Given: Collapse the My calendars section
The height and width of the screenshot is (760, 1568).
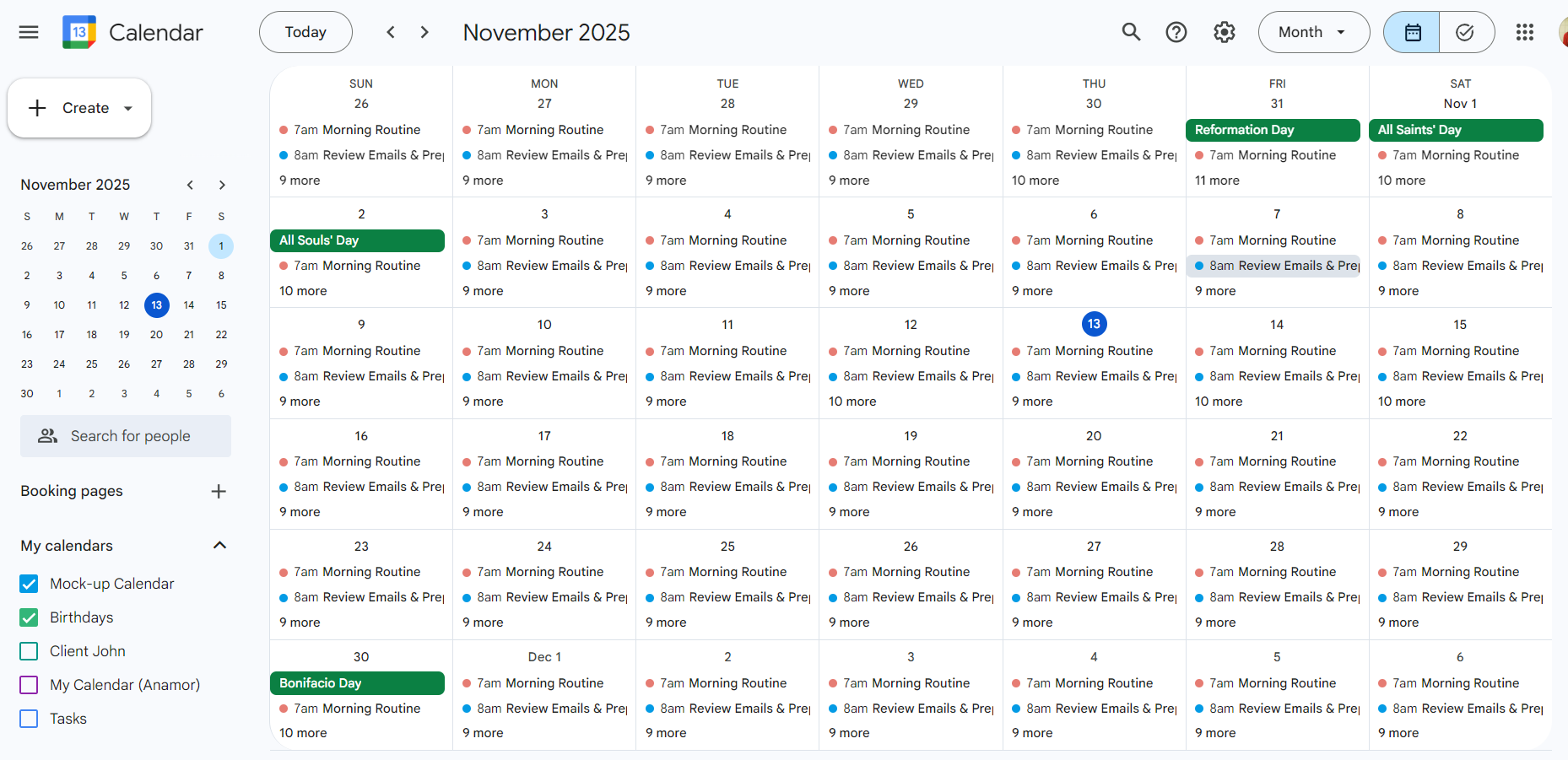Looking at the screenshot, I should tap(219, 545).
